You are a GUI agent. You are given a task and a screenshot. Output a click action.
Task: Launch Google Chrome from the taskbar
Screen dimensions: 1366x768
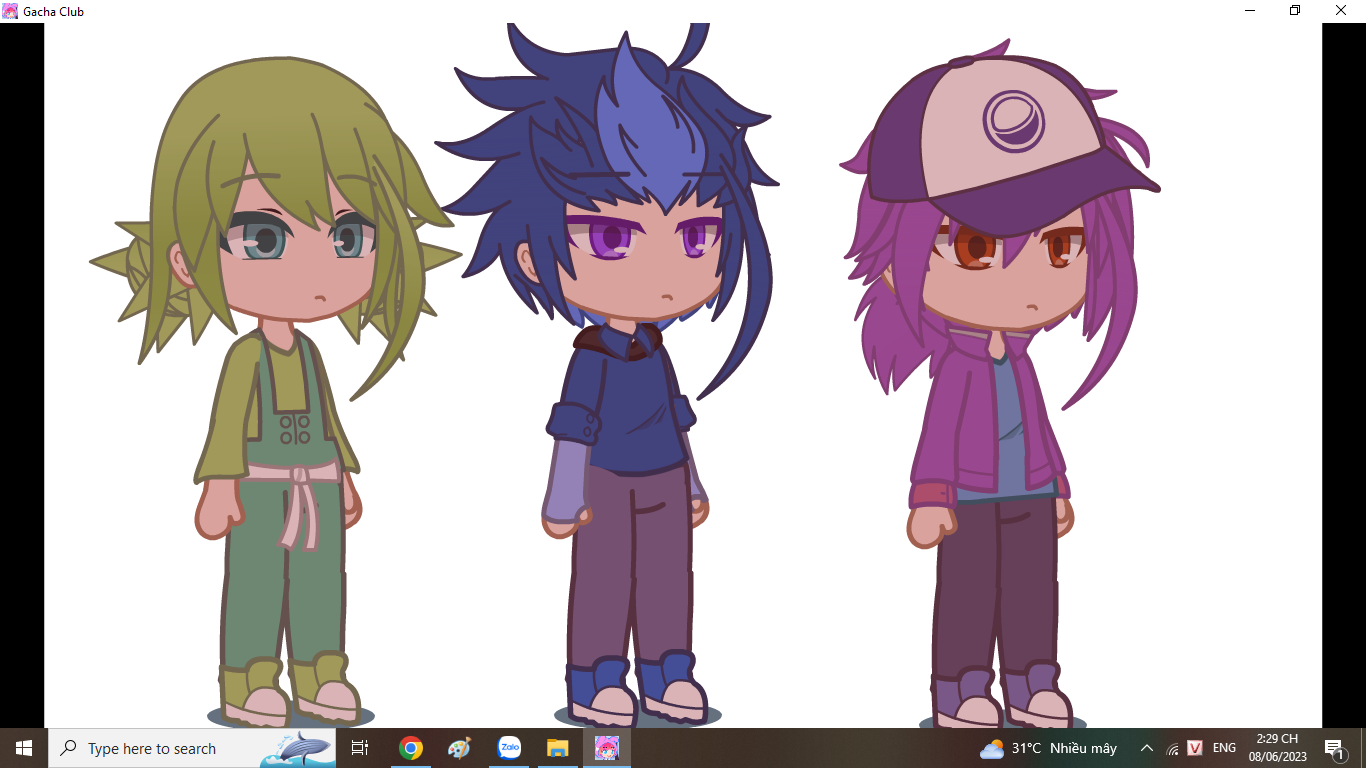coord(410,748)
